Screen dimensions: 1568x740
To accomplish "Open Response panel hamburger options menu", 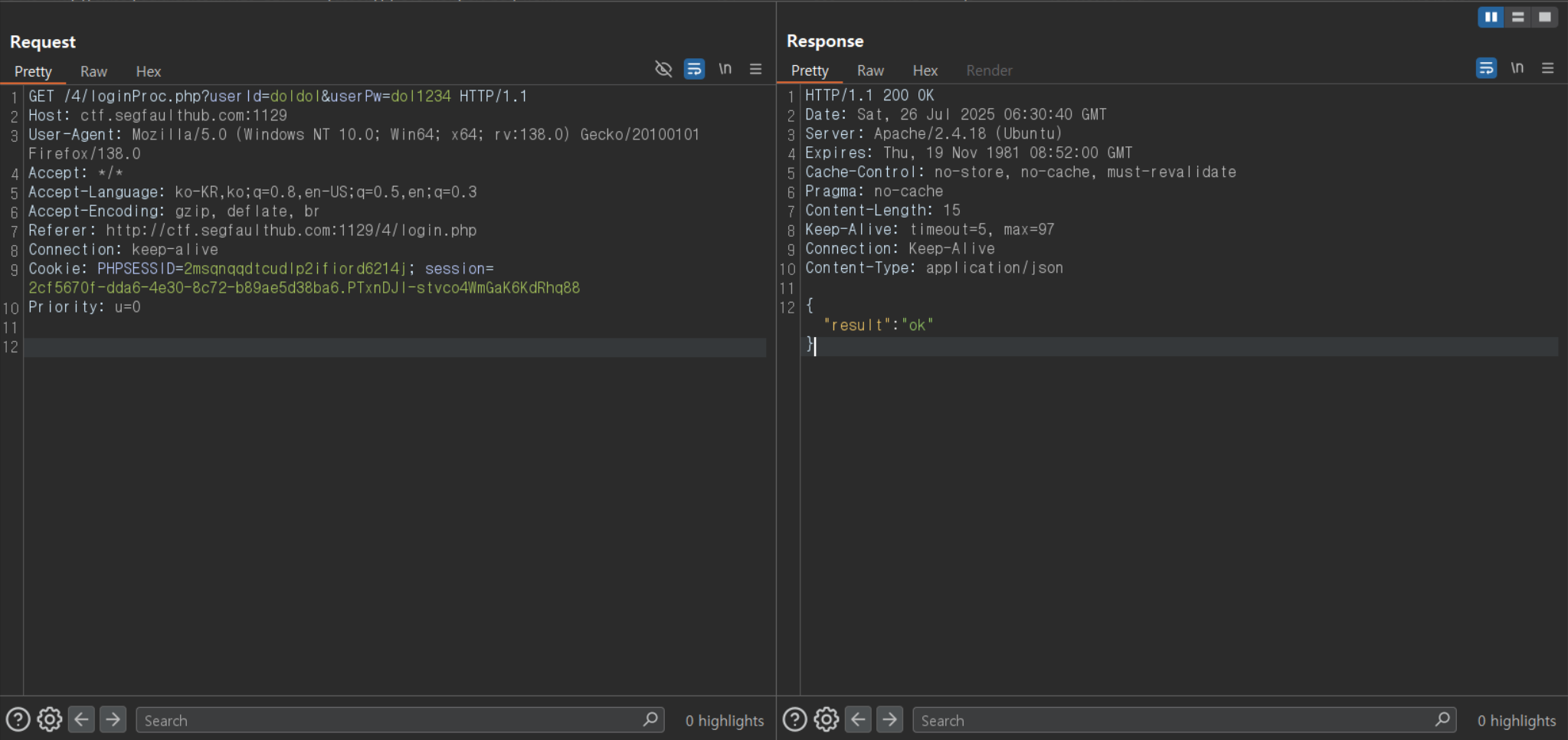I will coord(1547,68).
